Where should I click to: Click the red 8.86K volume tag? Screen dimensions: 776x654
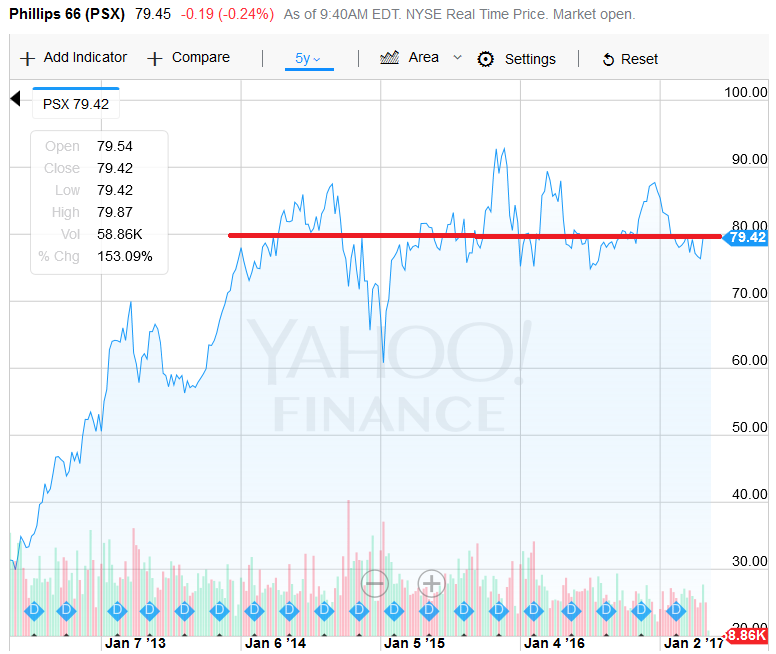746,635
